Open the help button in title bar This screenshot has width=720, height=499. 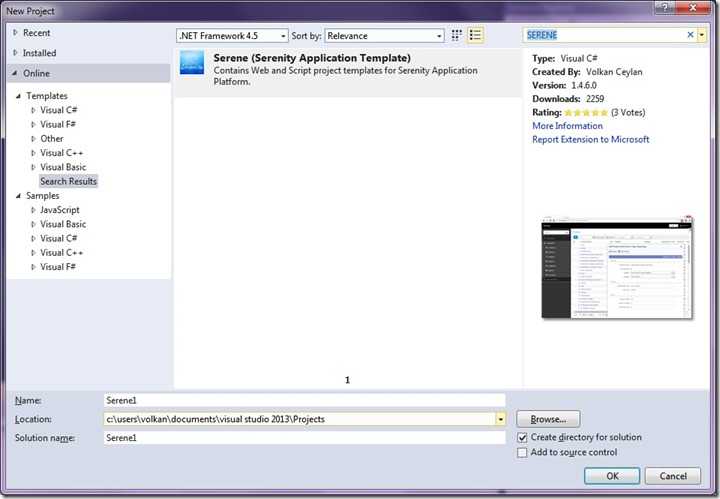pos(665,7)
